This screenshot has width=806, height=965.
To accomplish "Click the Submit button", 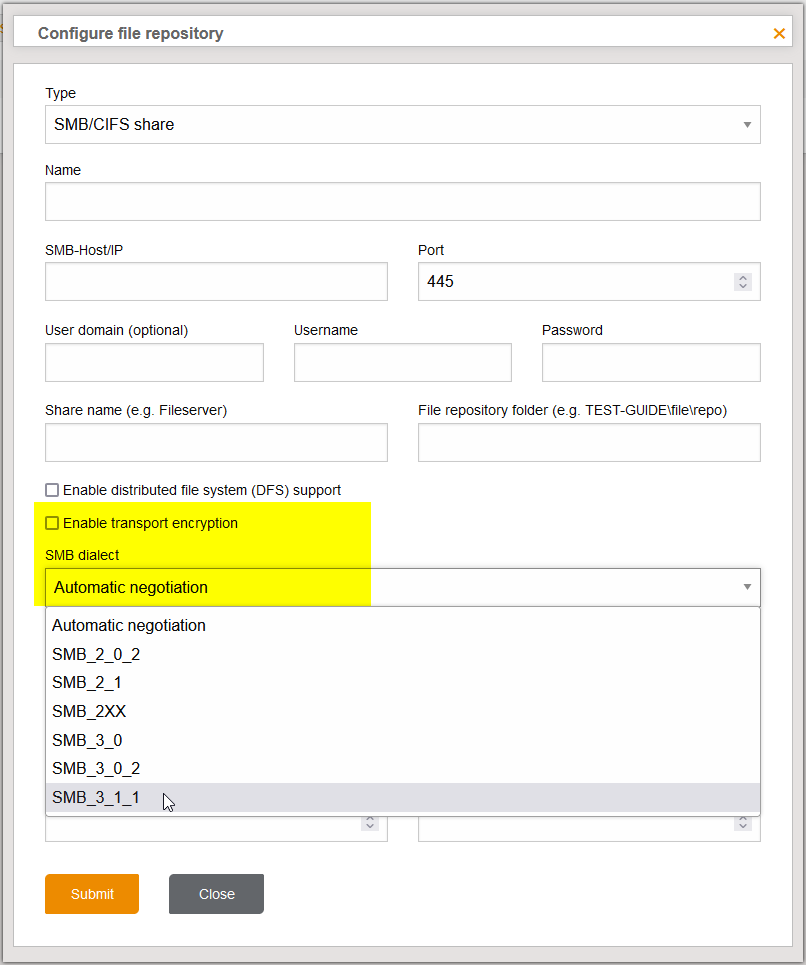I will (91, 894).
